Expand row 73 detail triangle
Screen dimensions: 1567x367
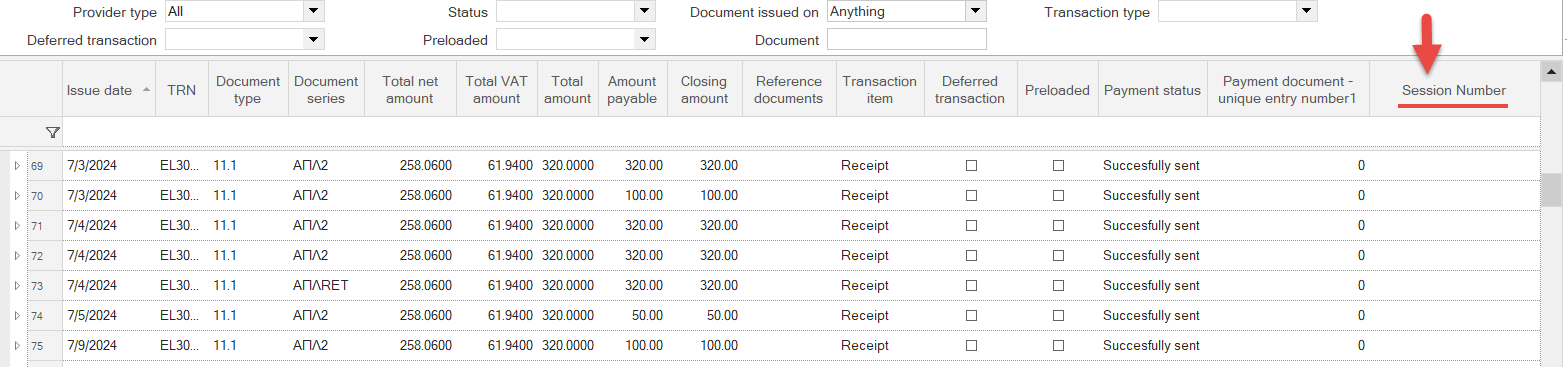[x=16, y=285]
